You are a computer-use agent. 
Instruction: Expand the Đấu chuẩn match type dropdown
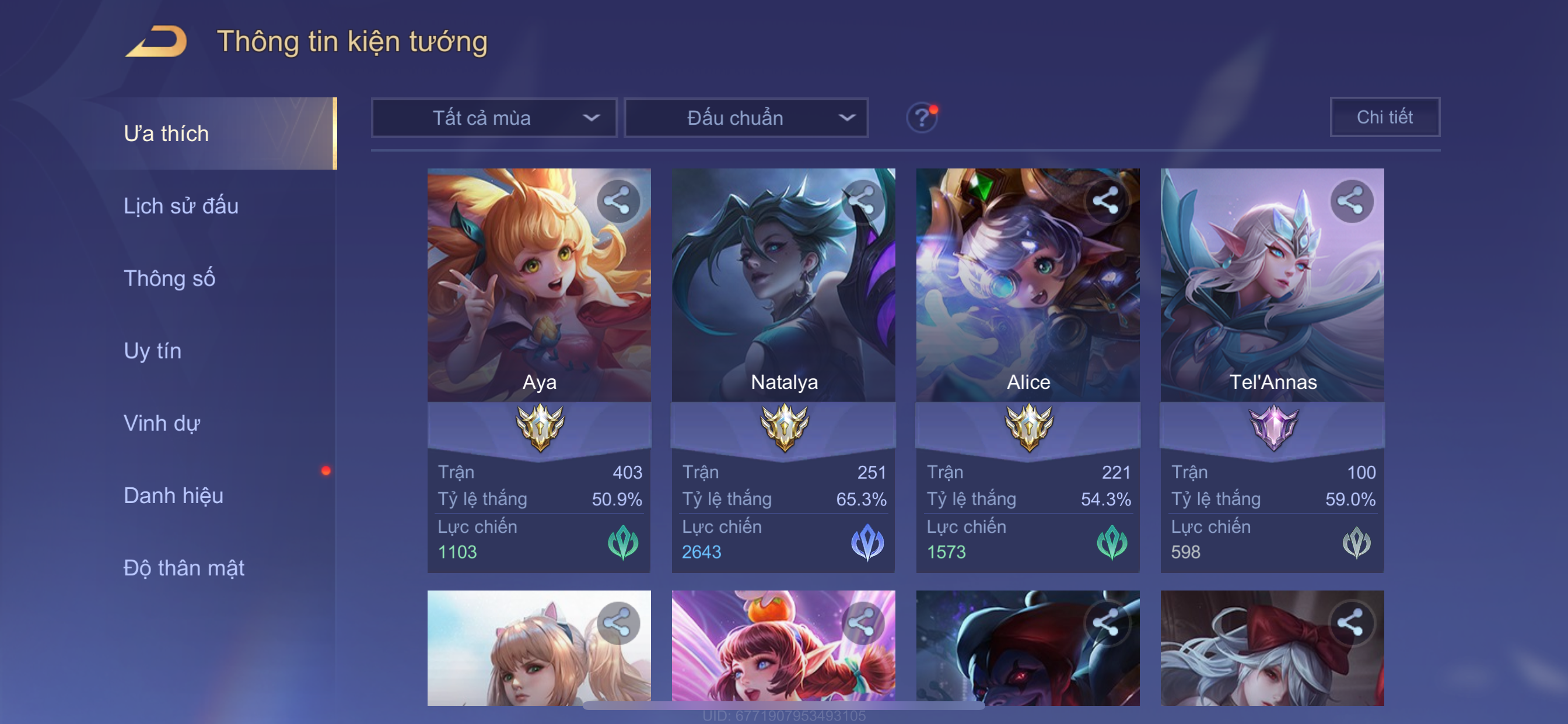pos(747,118)
